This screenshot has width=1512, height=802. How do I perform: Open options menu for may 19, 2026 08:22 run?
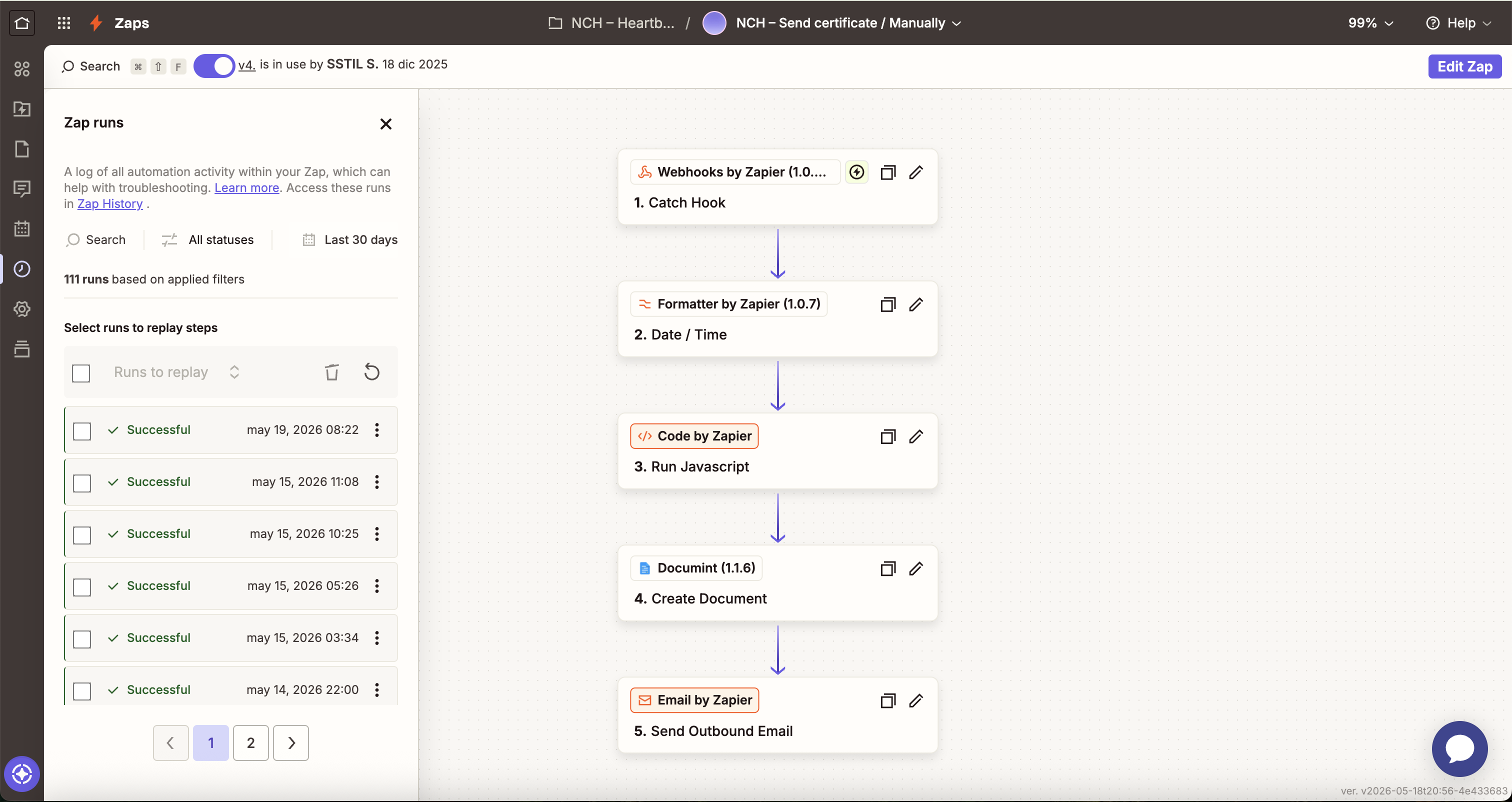coord(377,430)
